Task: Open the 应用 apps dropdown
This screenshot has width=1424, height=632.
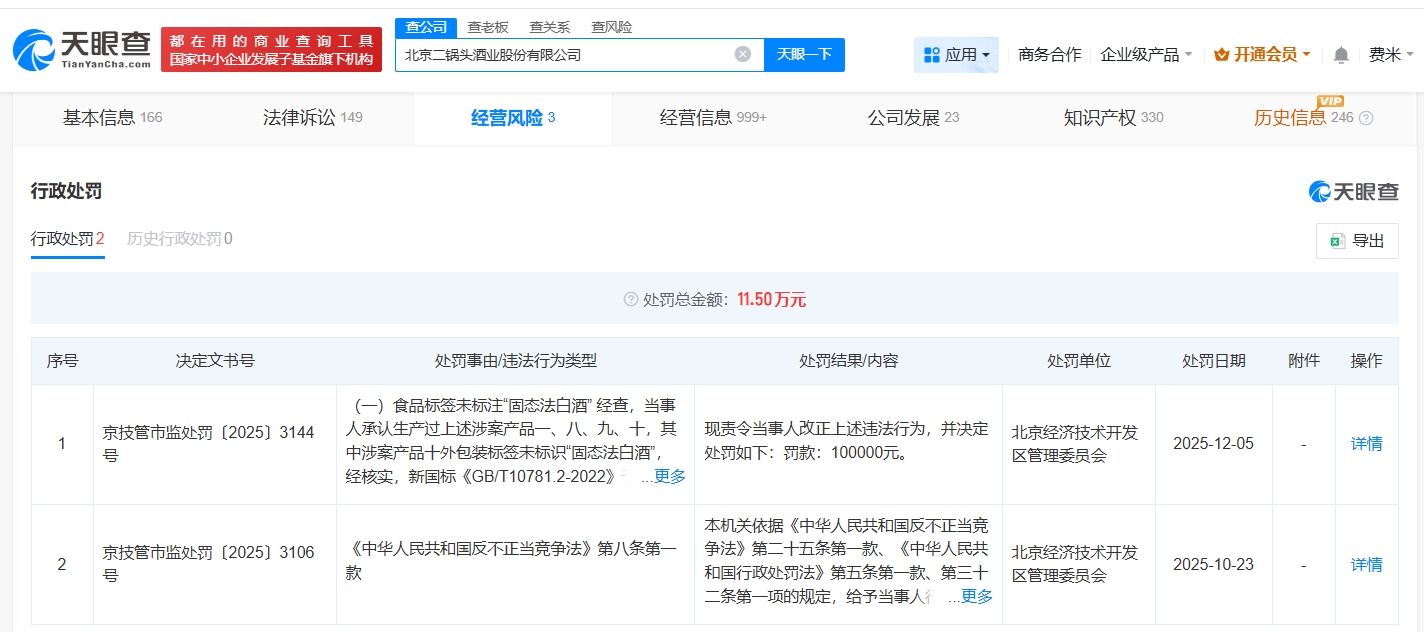Action: point(956,55)
